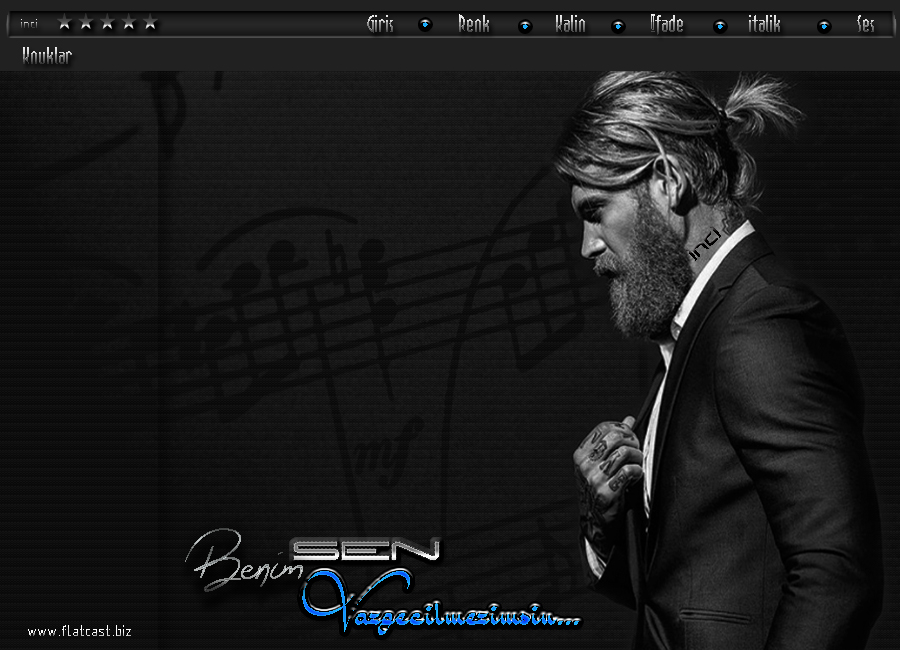
Task: Toggle Kalin bold text option
Action: click(x=570, y=24)
